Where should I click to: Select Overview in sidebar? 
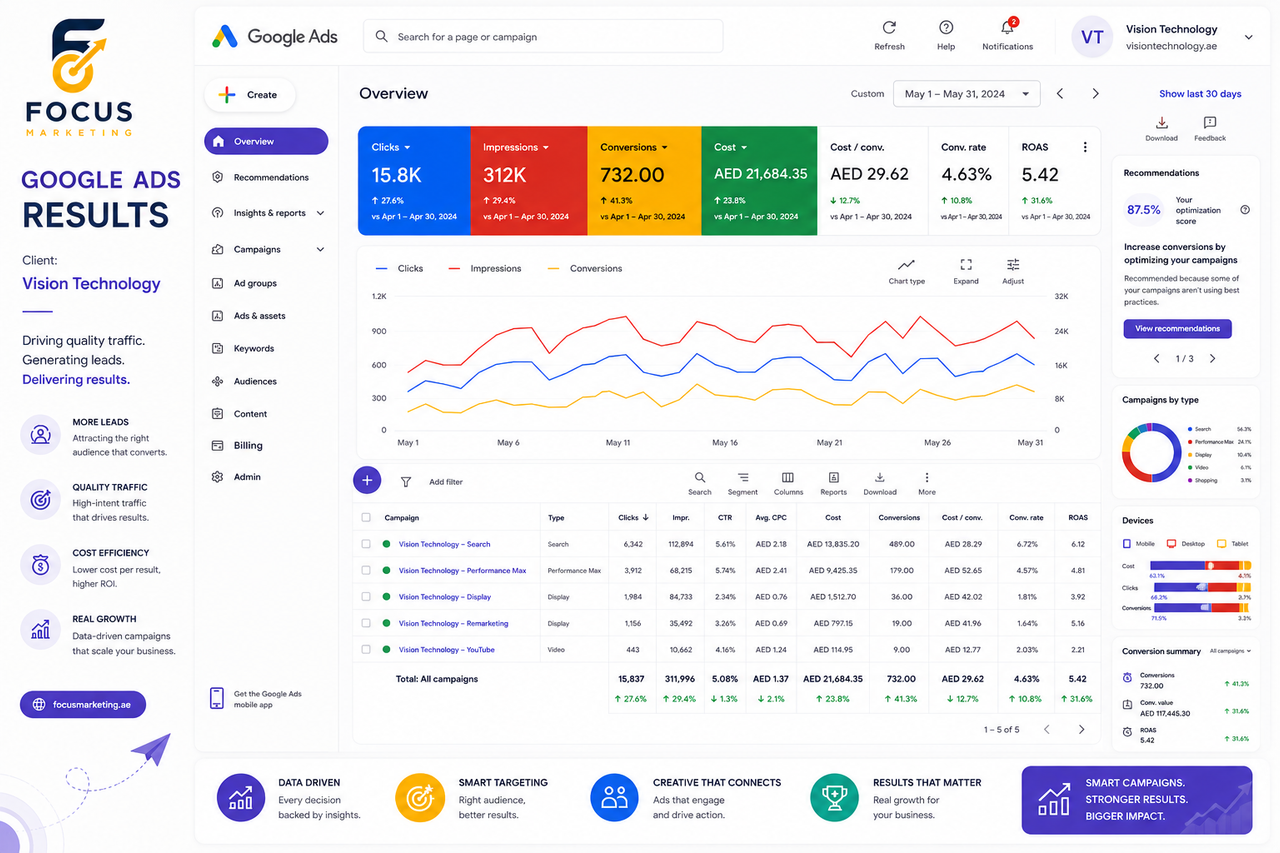266,141
